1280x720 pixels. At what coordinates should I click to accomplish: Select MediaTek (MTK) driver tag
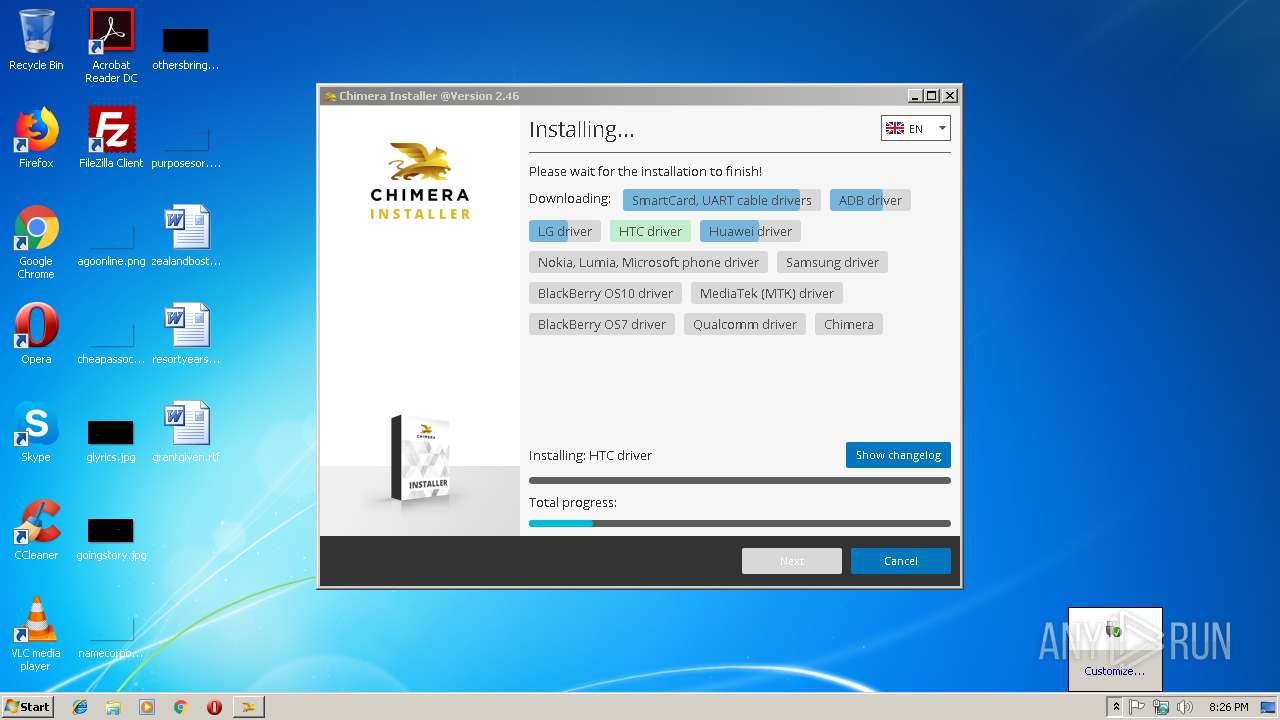(767, 293)
